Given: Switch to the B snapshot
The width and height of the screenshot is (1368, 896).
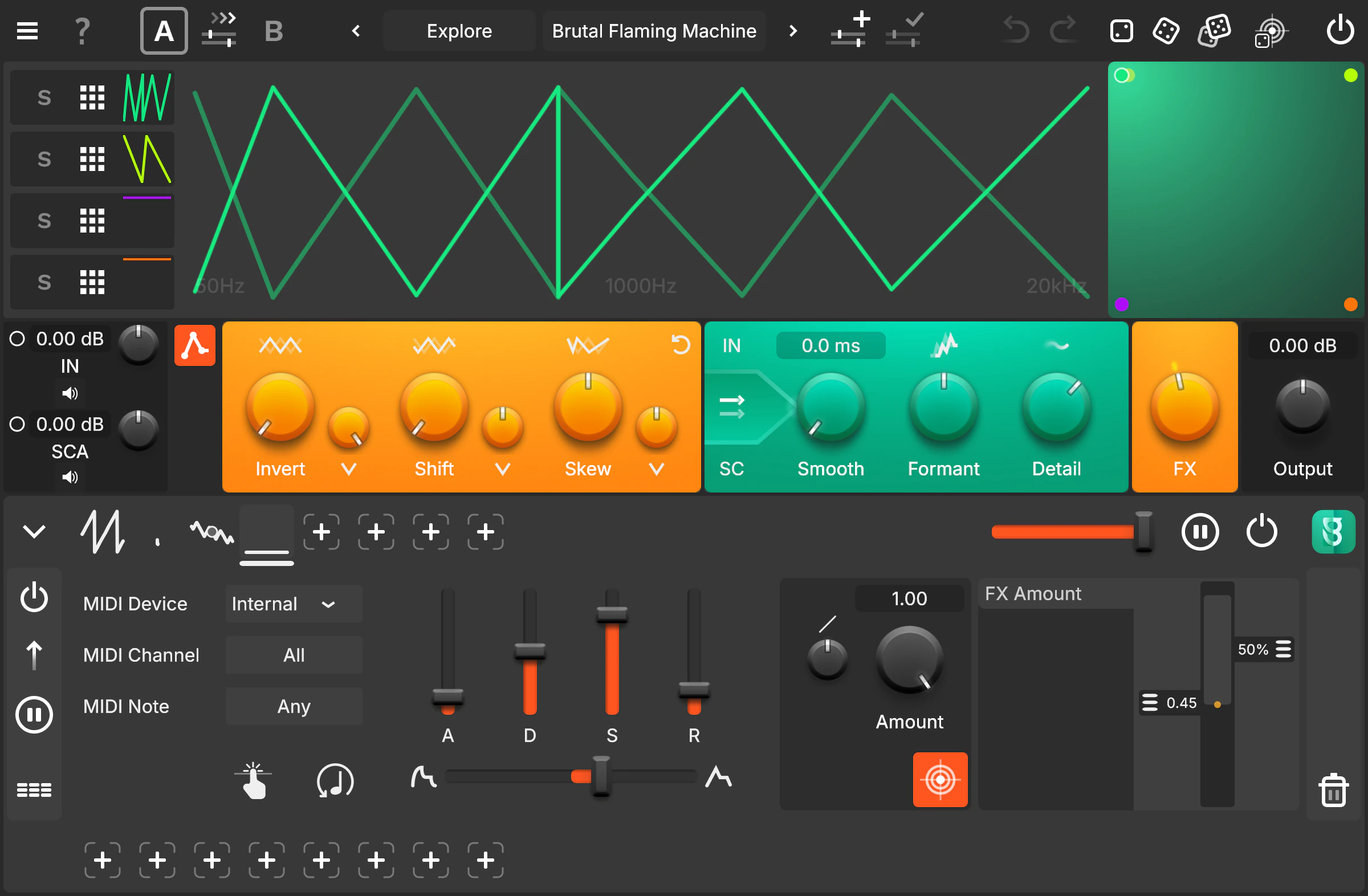Looking at the screenshot, I should pyautogui.click(x=274, y=30).
